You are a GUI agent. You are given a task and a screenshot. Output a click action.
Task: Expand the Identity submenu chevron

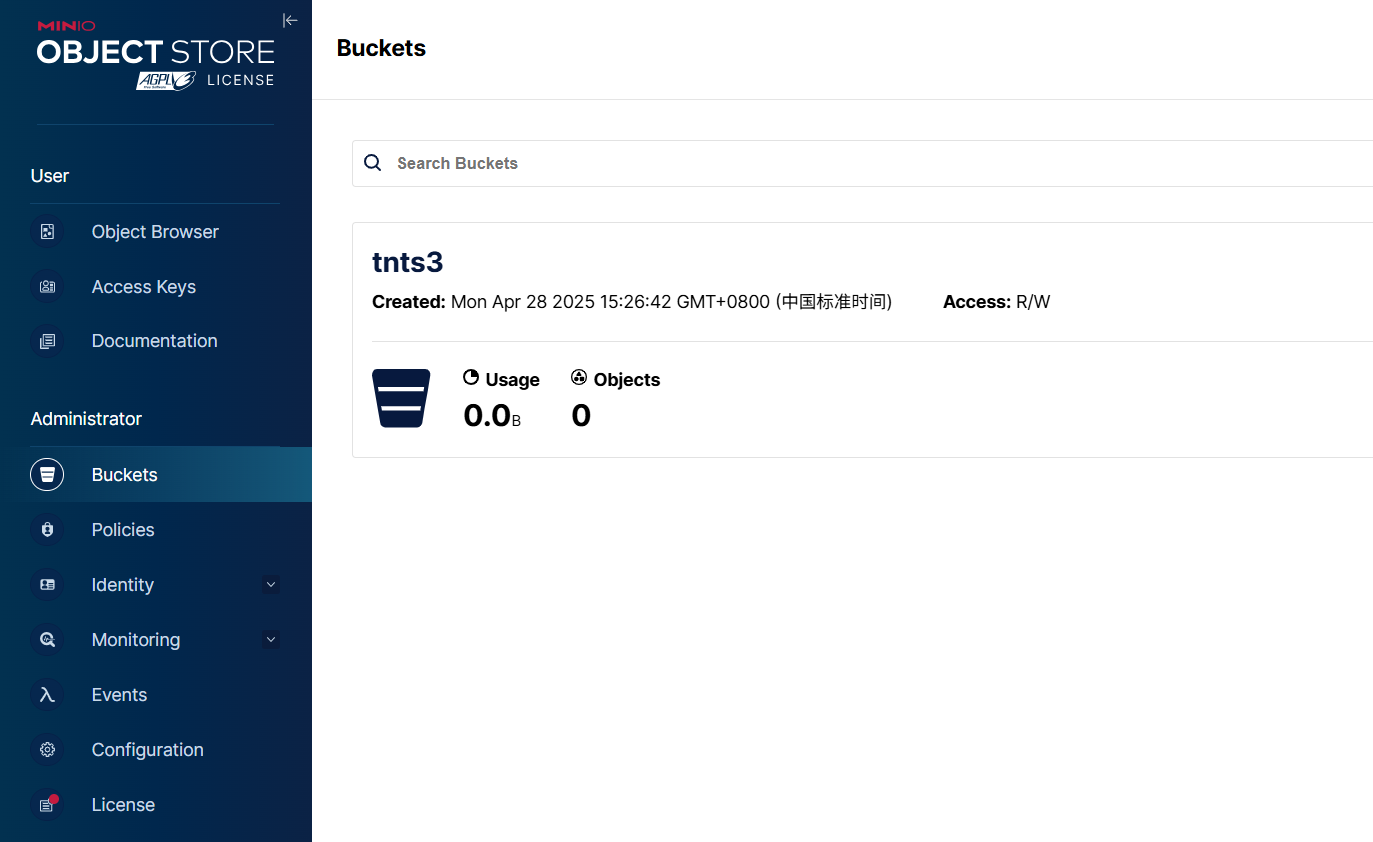(x=270, y=584)
